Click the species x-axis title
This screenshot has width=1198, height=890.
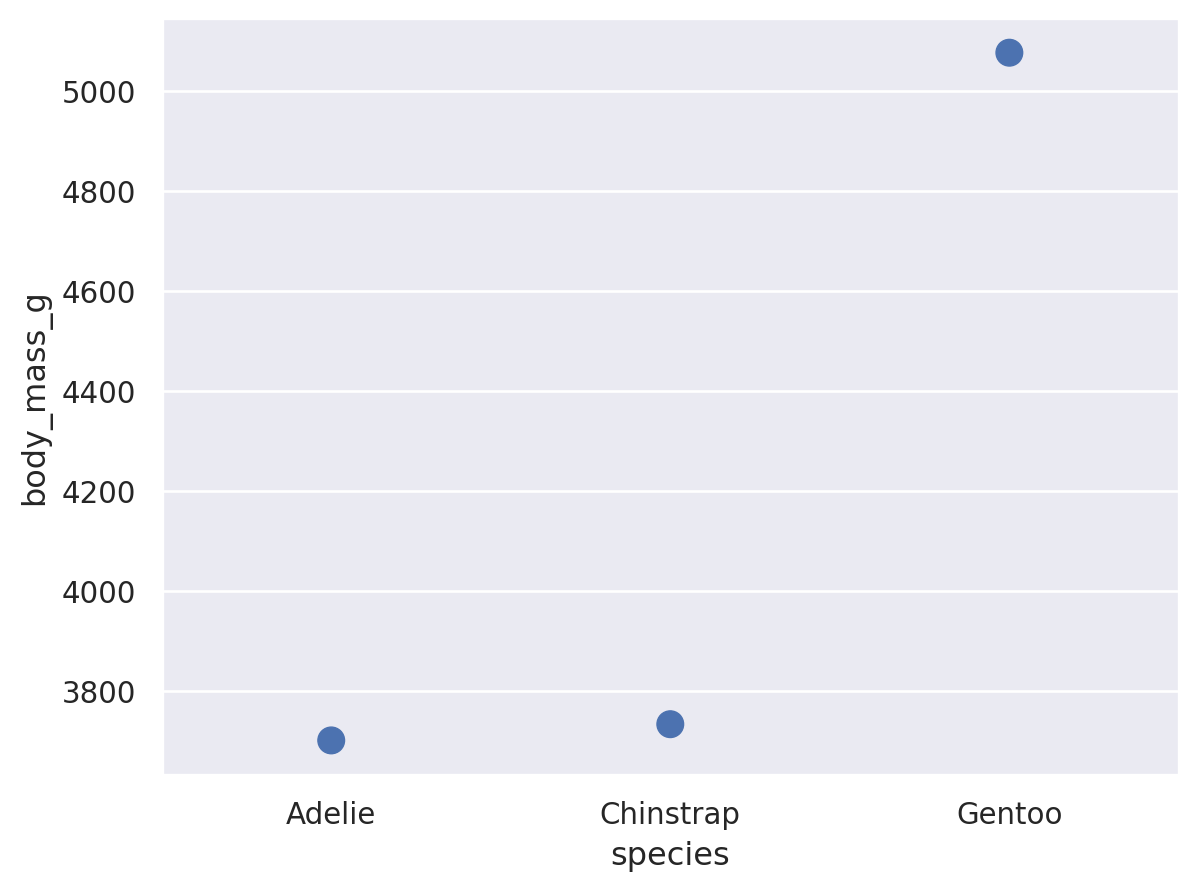coord(669,855)
